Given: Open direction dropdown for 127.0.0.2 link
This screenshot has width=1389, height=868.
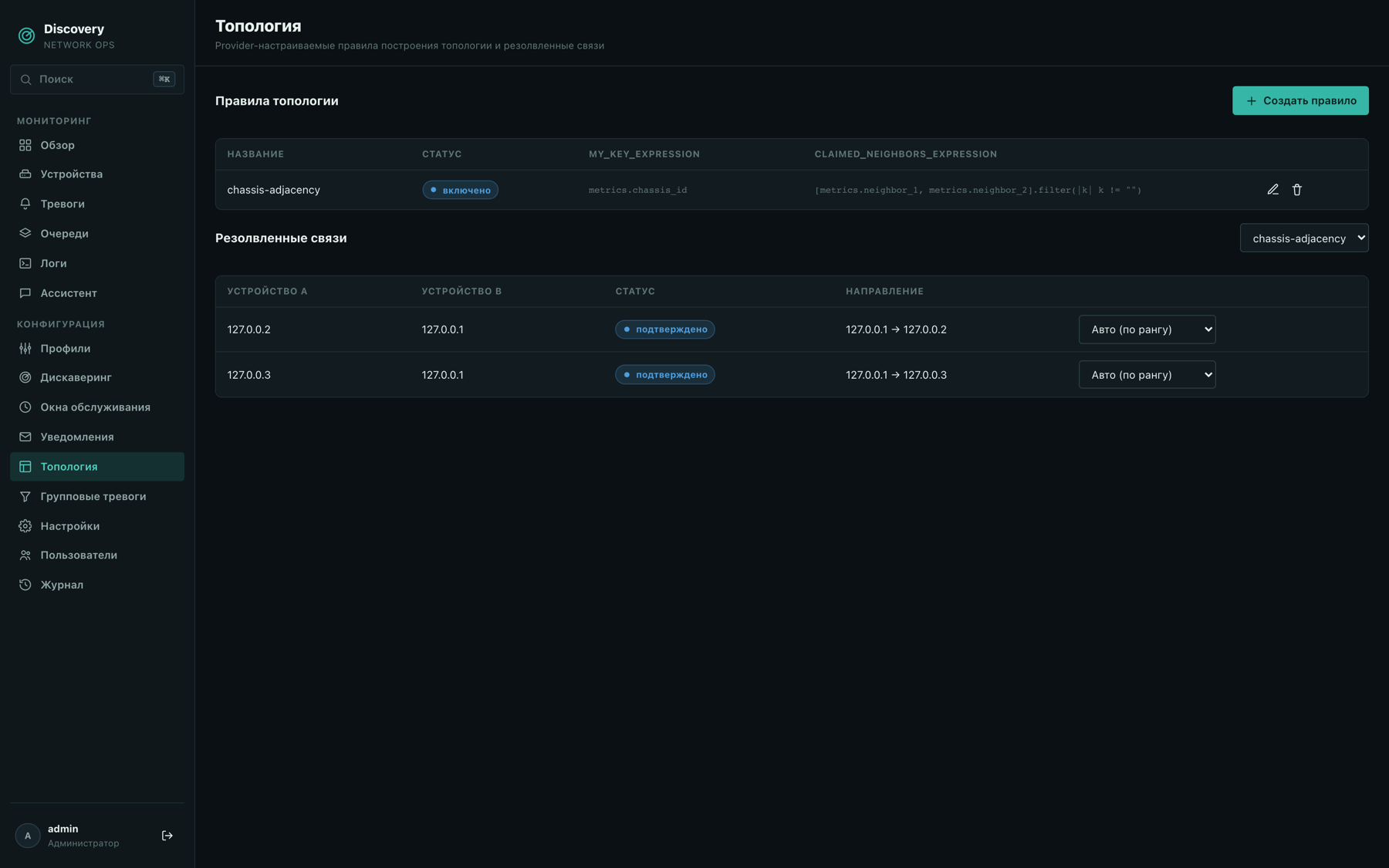Looking at the screenshot, I should point(1147,329).
